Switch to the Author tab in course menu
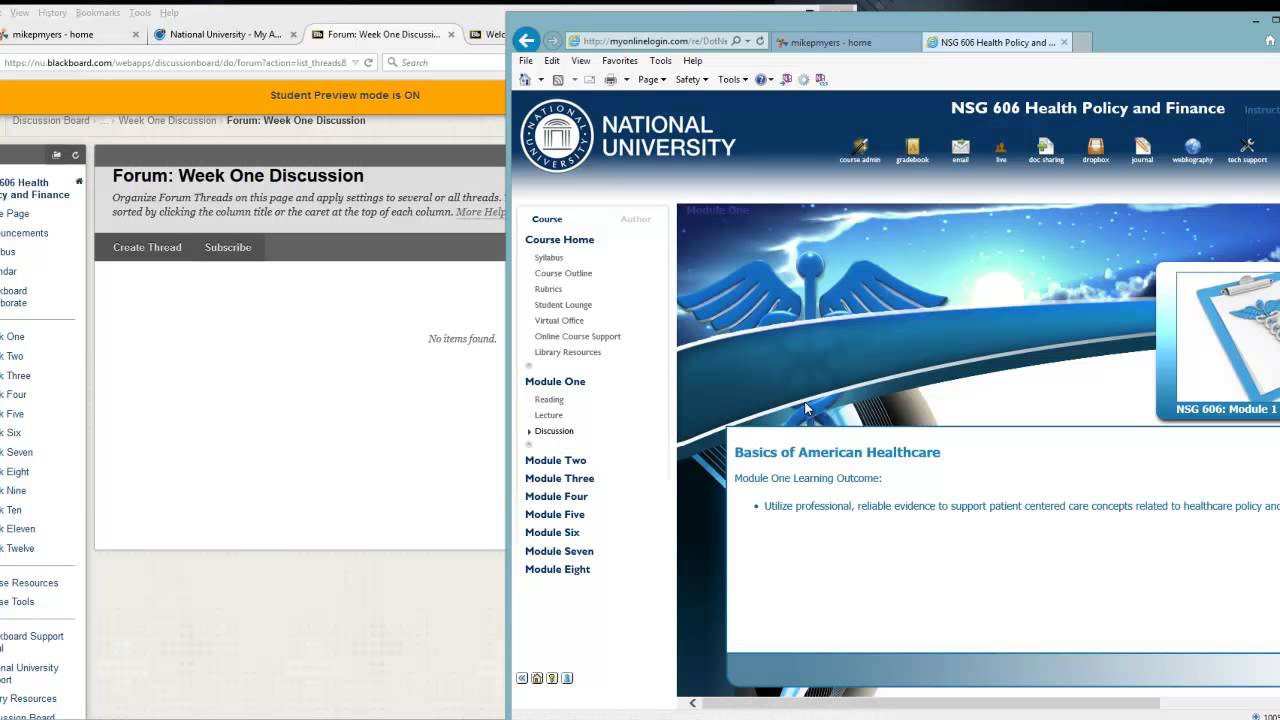1280x720 pixels. click(x=635, y=219)
